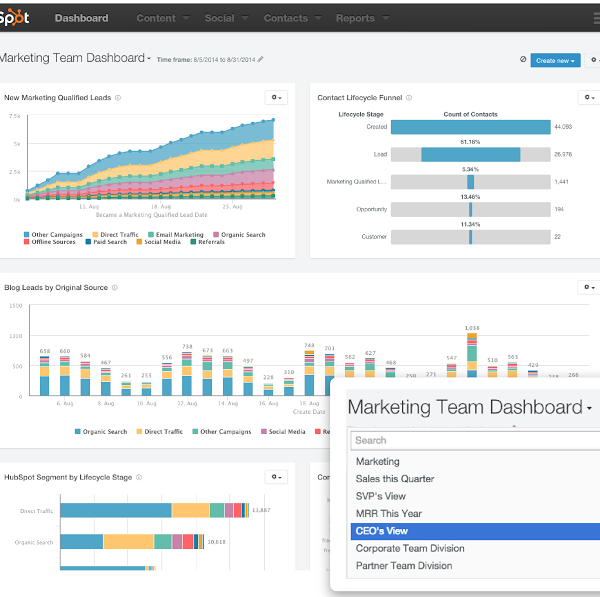Click the Organic Search stacked bar row

click(132, 542)
